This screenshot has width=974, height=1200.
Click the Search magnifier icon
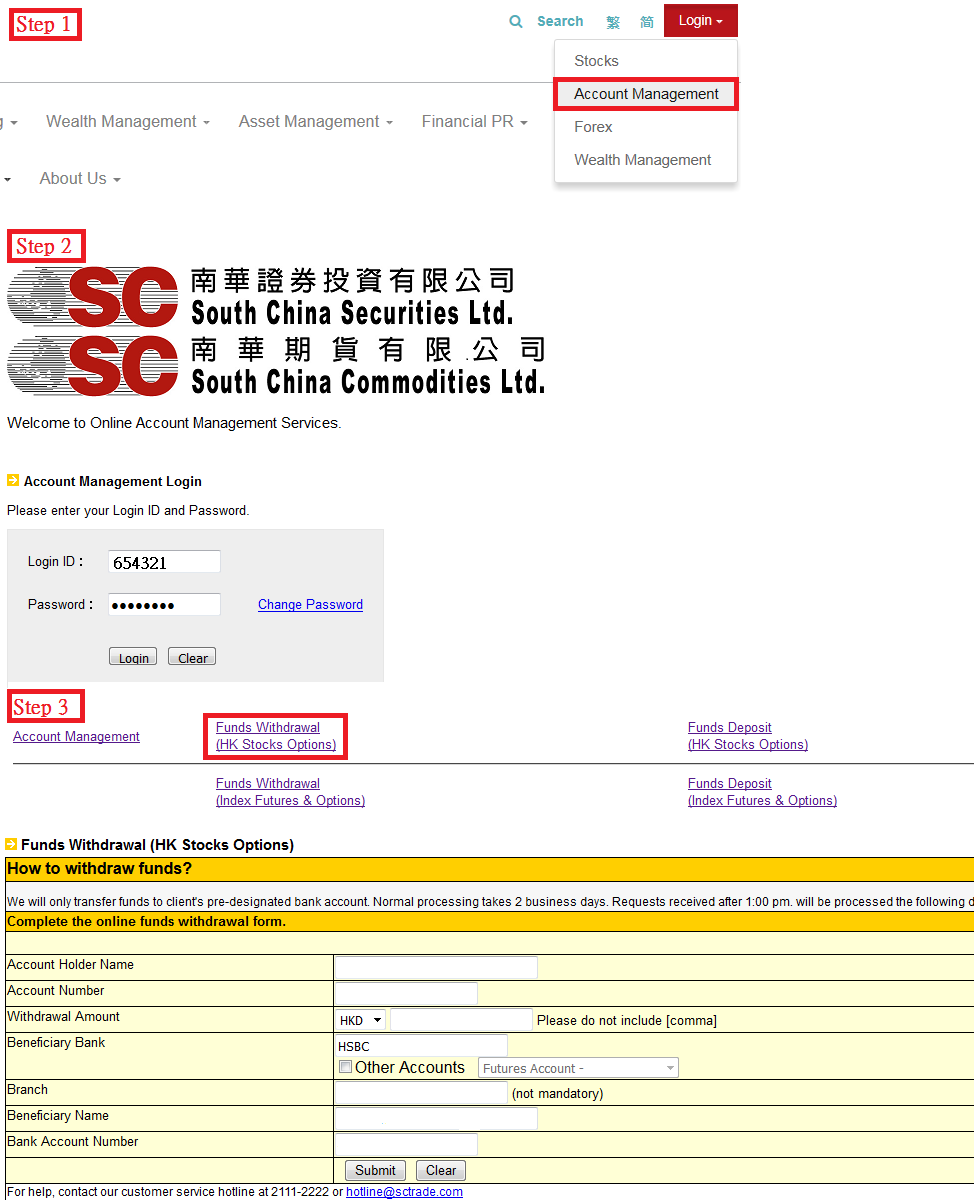[516, 21]
